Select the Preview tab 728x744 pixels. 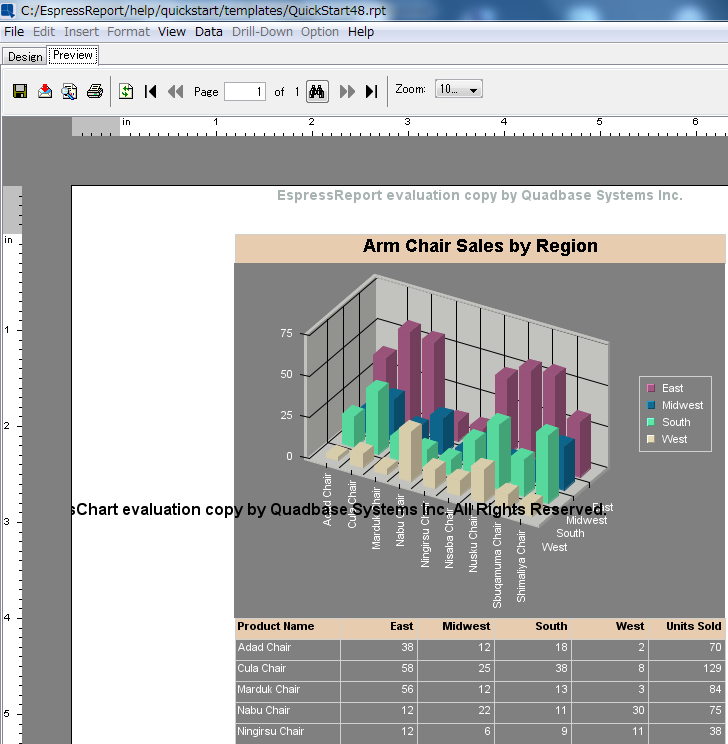[x=73, y=55]
